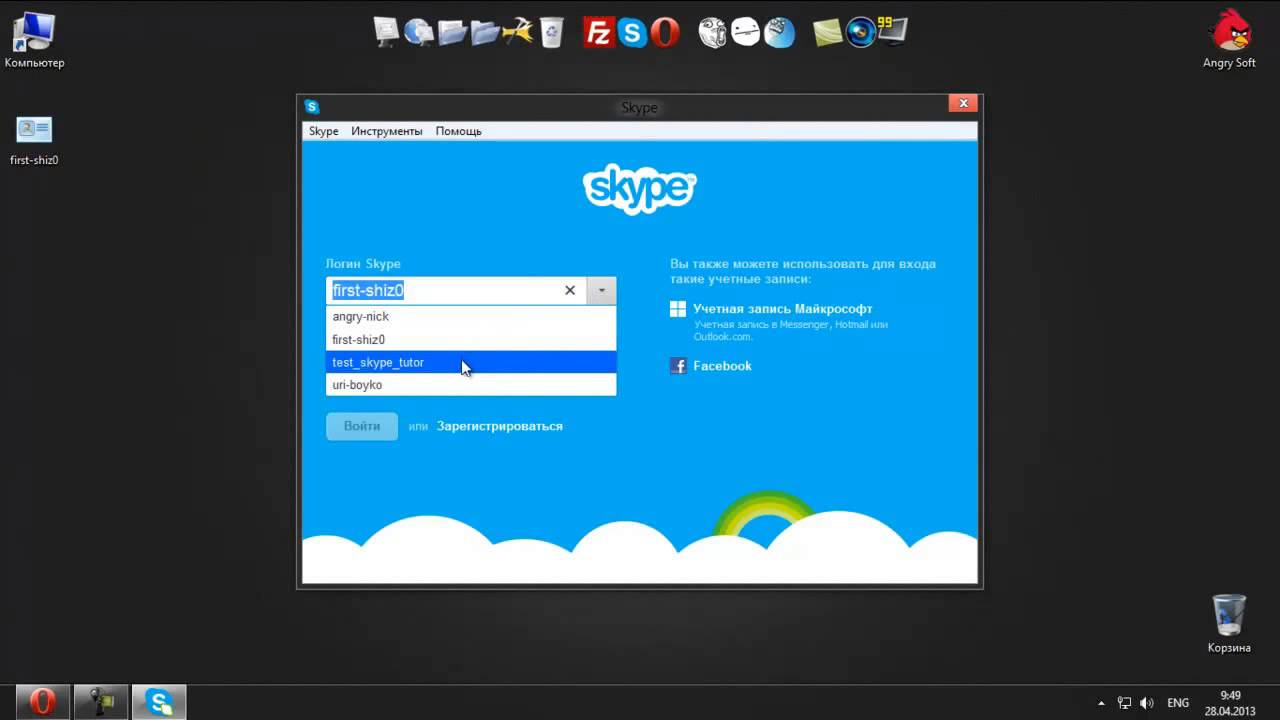1280x720 pixels.
Task: Open the clock showing 9:49
Action: click(x=1230, y=703)
